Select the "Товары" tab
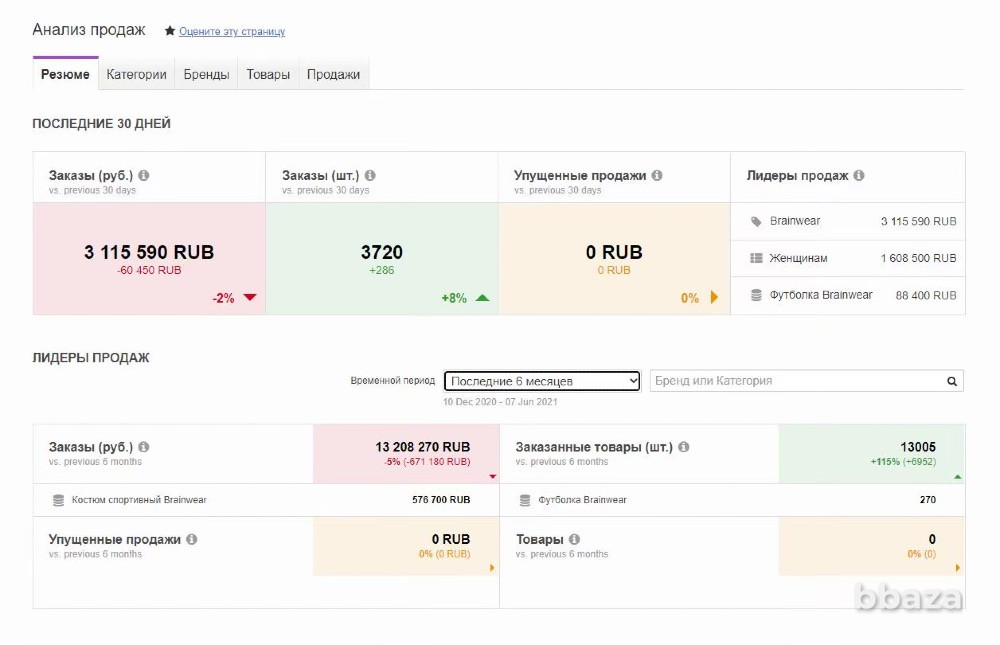Viewport: 1000px width, 645px height. pyautogui.click(x=267, y=74)
